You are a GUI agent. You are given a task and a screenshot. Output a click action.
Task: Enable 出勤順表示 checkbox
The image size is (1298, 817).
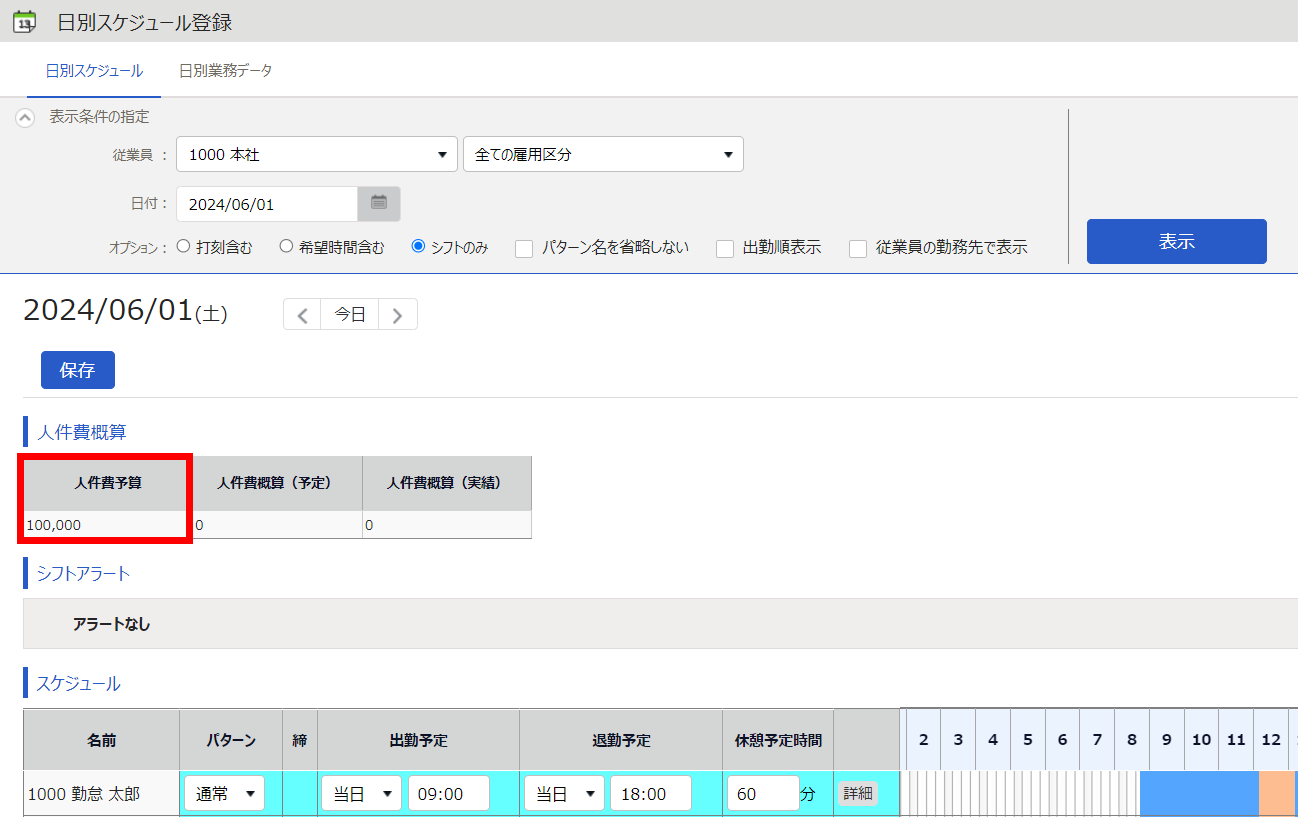725,249
